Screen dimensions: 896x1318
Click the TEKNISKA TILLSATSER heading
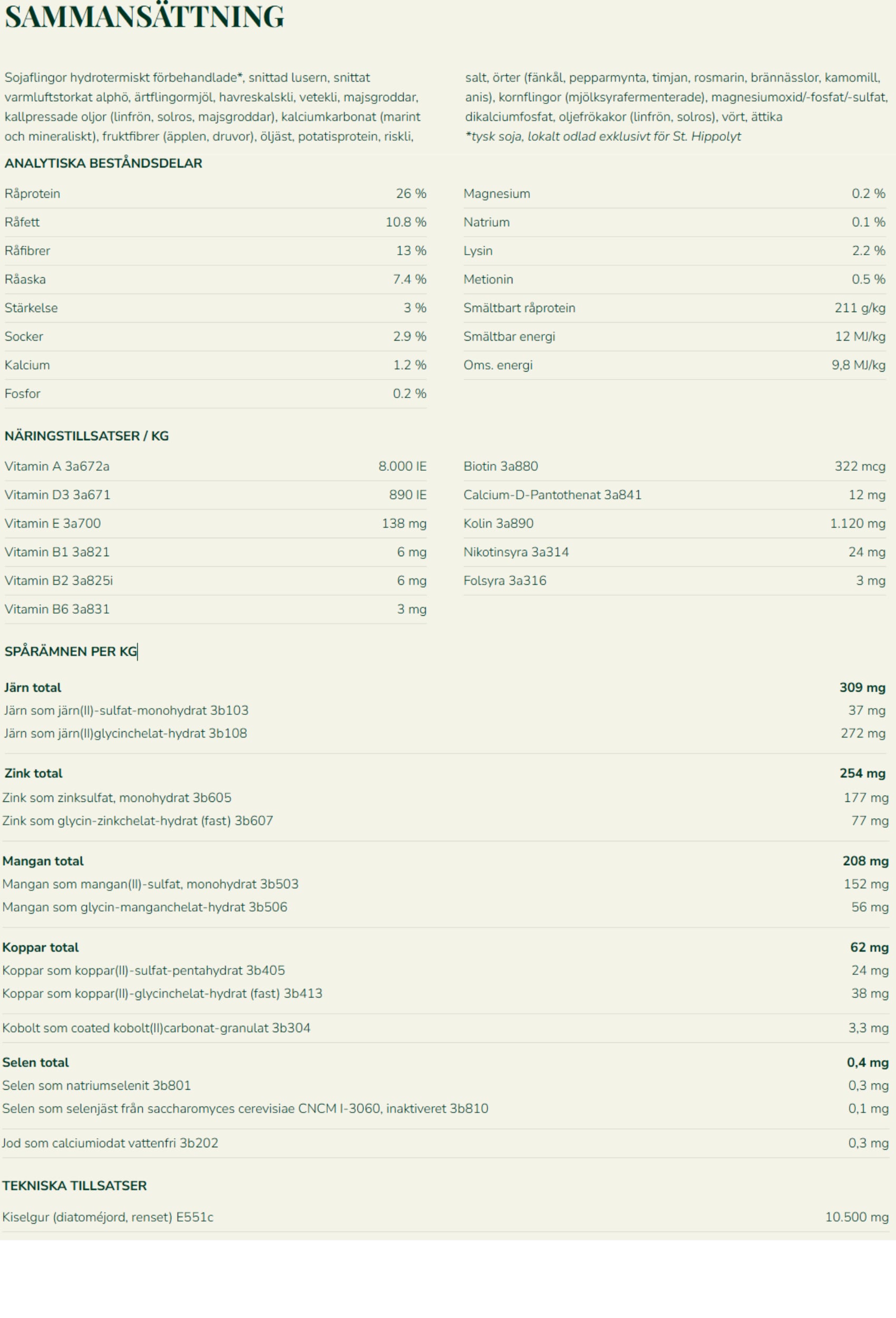click(x=74, y=1185)
